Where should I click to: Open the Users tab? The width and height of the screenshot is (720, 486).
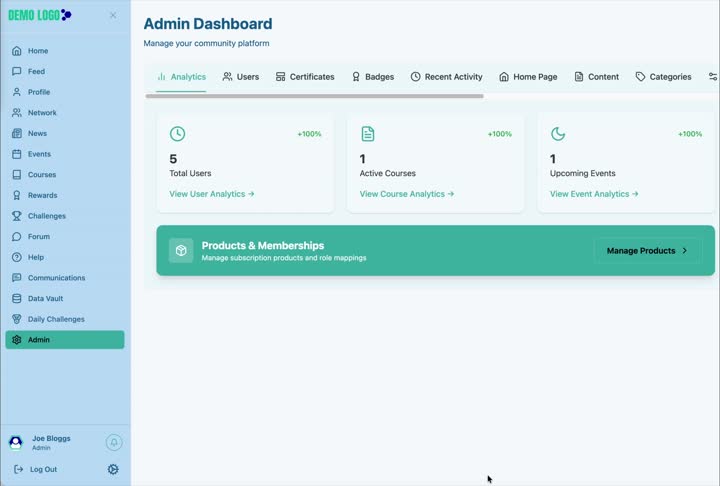pos(241,77)
